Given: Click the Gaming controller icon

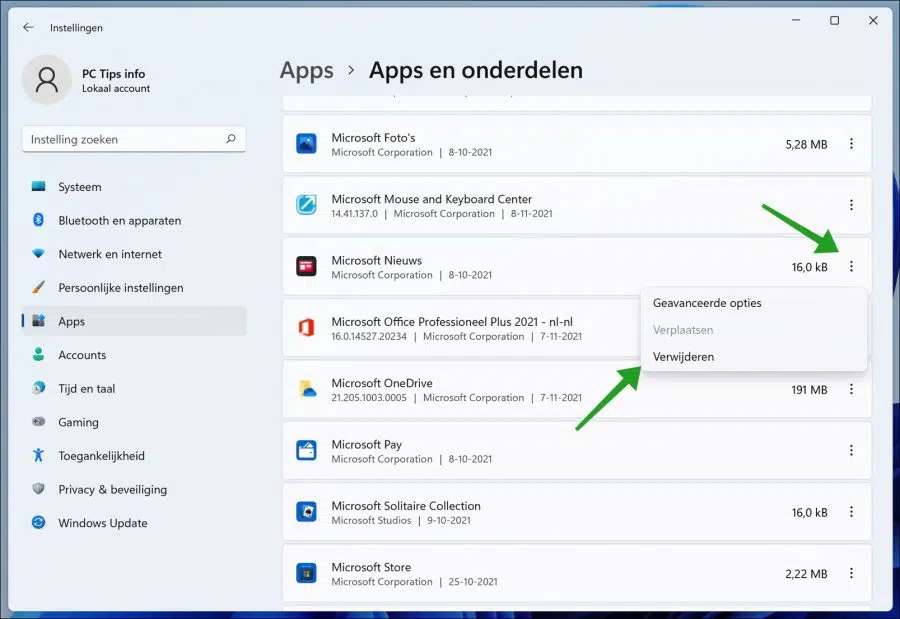Looking at the screenshot, I should (38, 421).
